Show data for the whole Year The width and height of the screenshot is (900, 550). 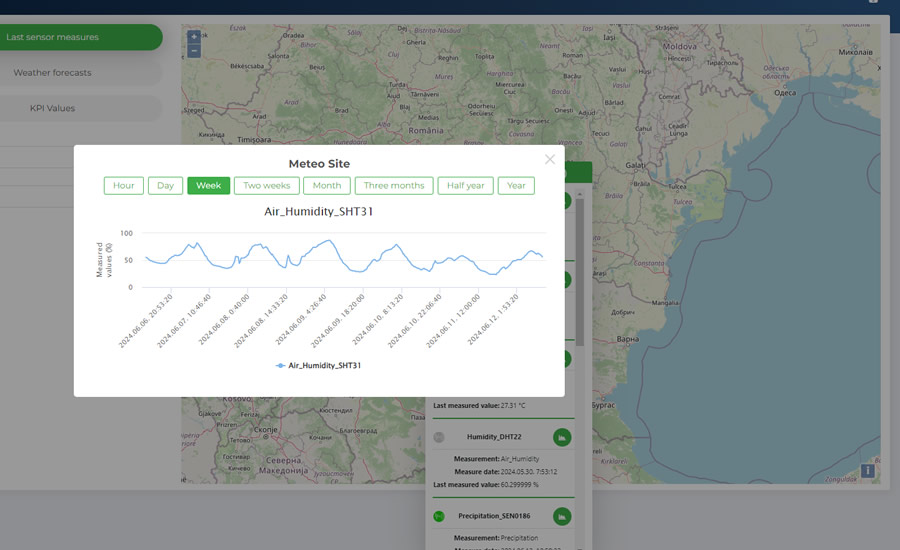click(x=516, y=186)
